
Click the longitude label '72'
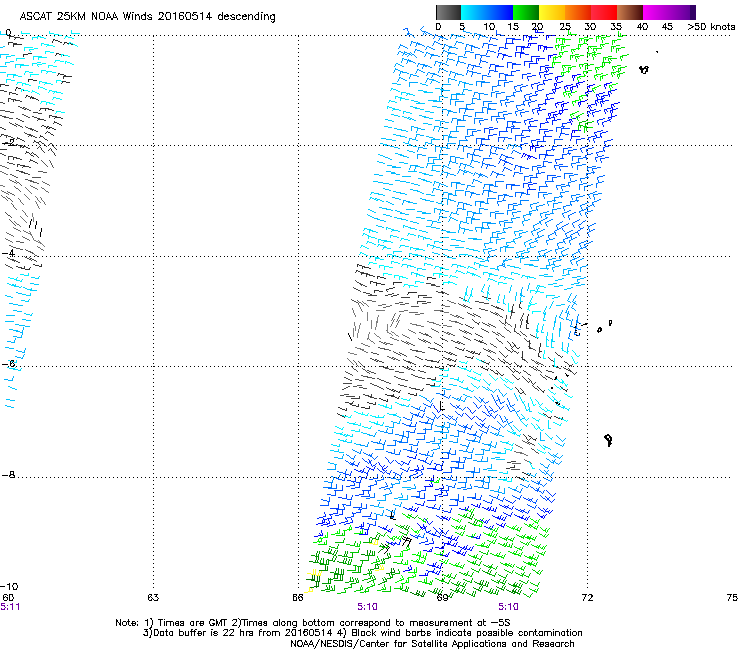587,598
